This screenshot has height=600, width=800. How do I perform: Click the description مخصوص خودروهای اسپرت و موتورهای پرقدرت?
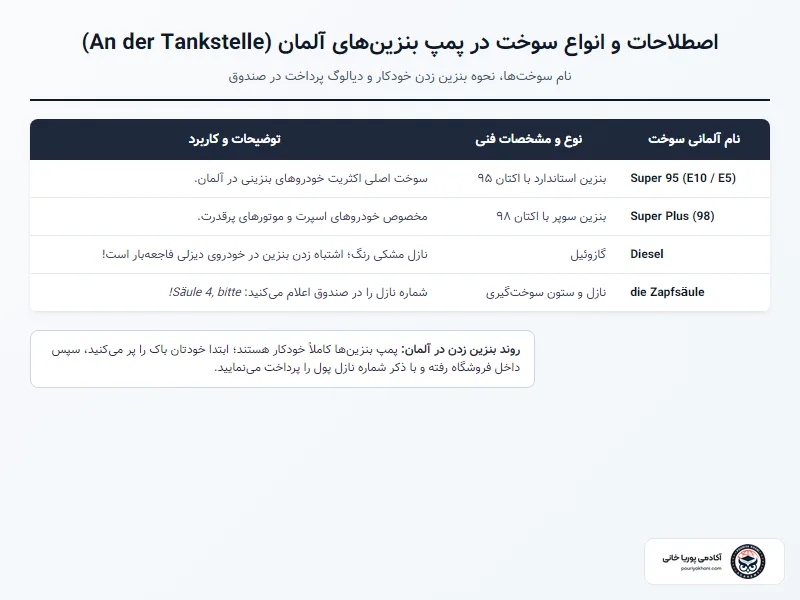[312, 216]
